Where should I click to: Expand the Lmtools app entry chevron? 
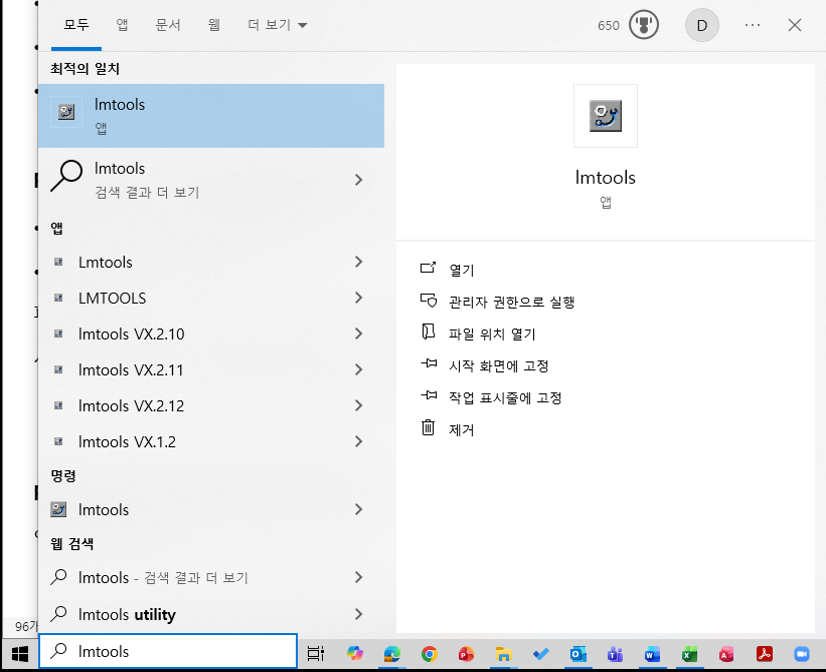click(359, 262)
